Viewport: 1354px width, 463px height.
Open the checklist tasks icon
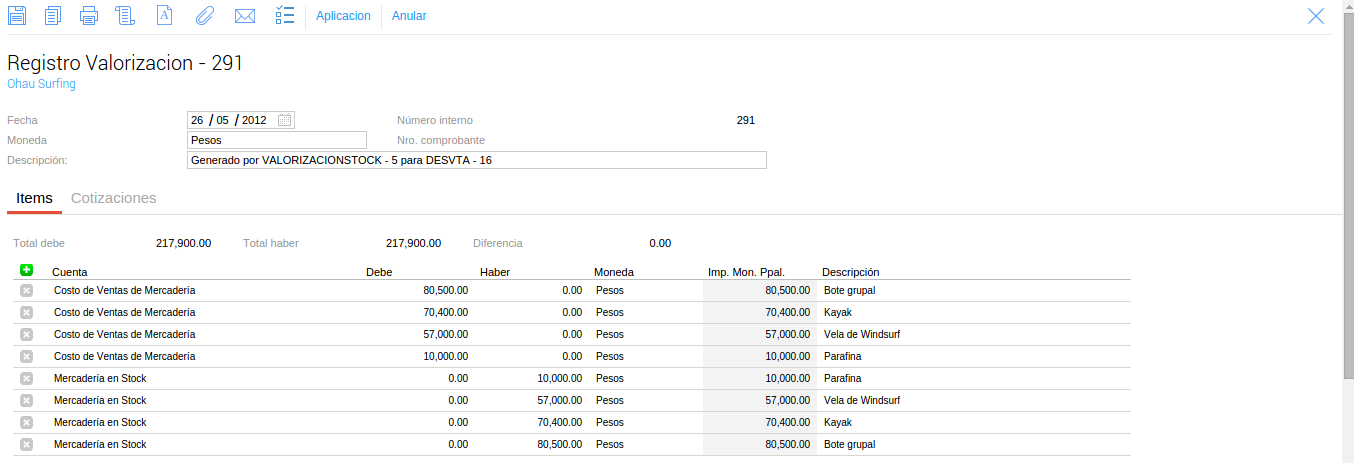coord(284,15)
